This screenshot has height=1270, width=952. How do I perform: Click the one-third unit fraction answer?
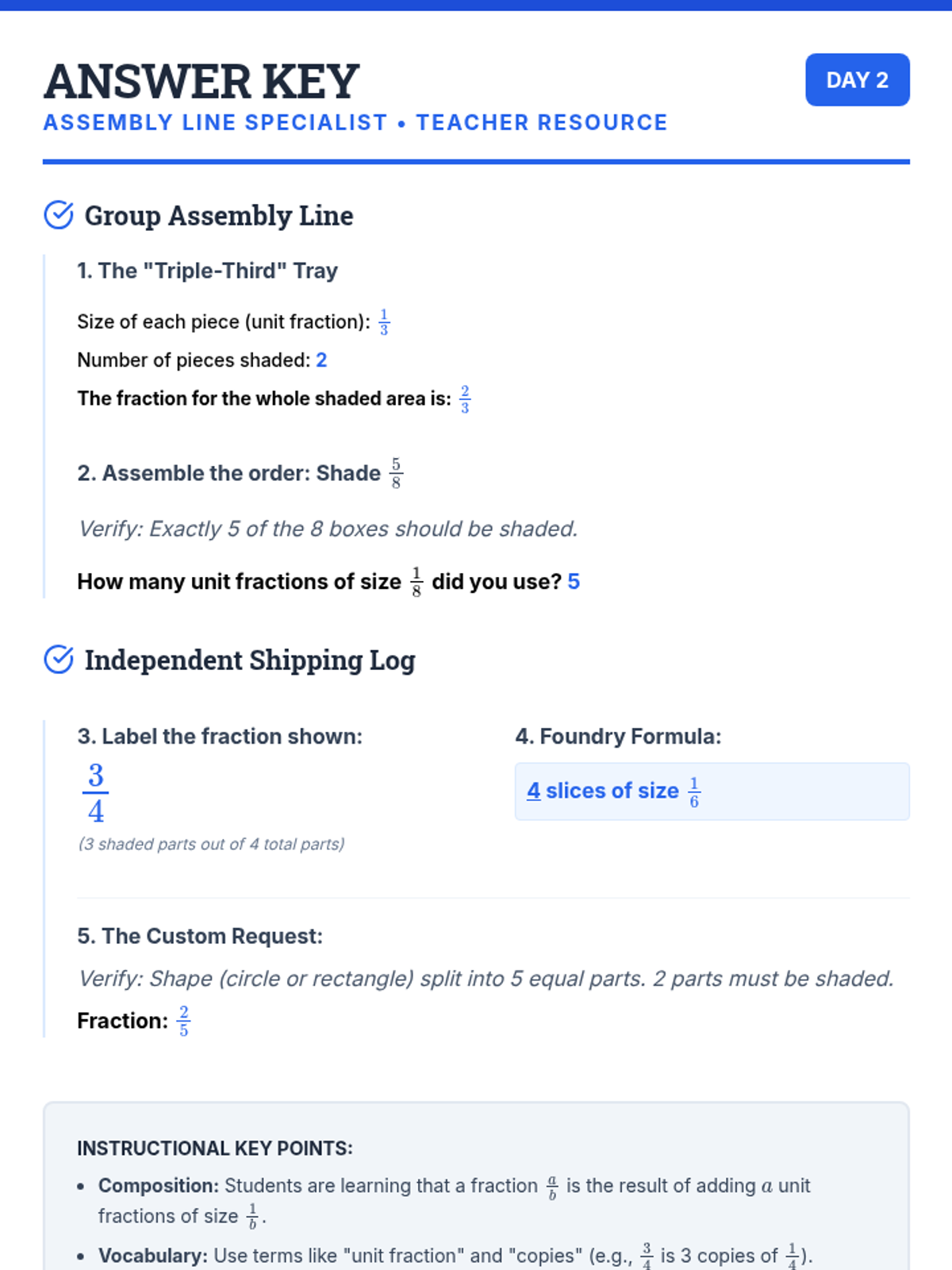pyautogui.click(x=384, y=322)
